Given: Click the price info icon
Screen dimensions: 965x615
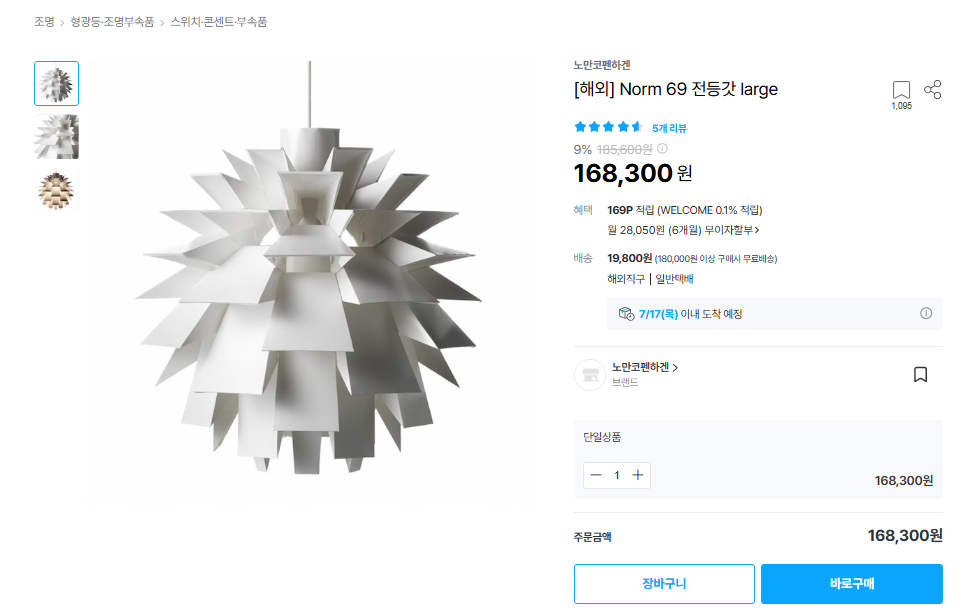Looking at the screenshot, I should (x=662, y=149).
